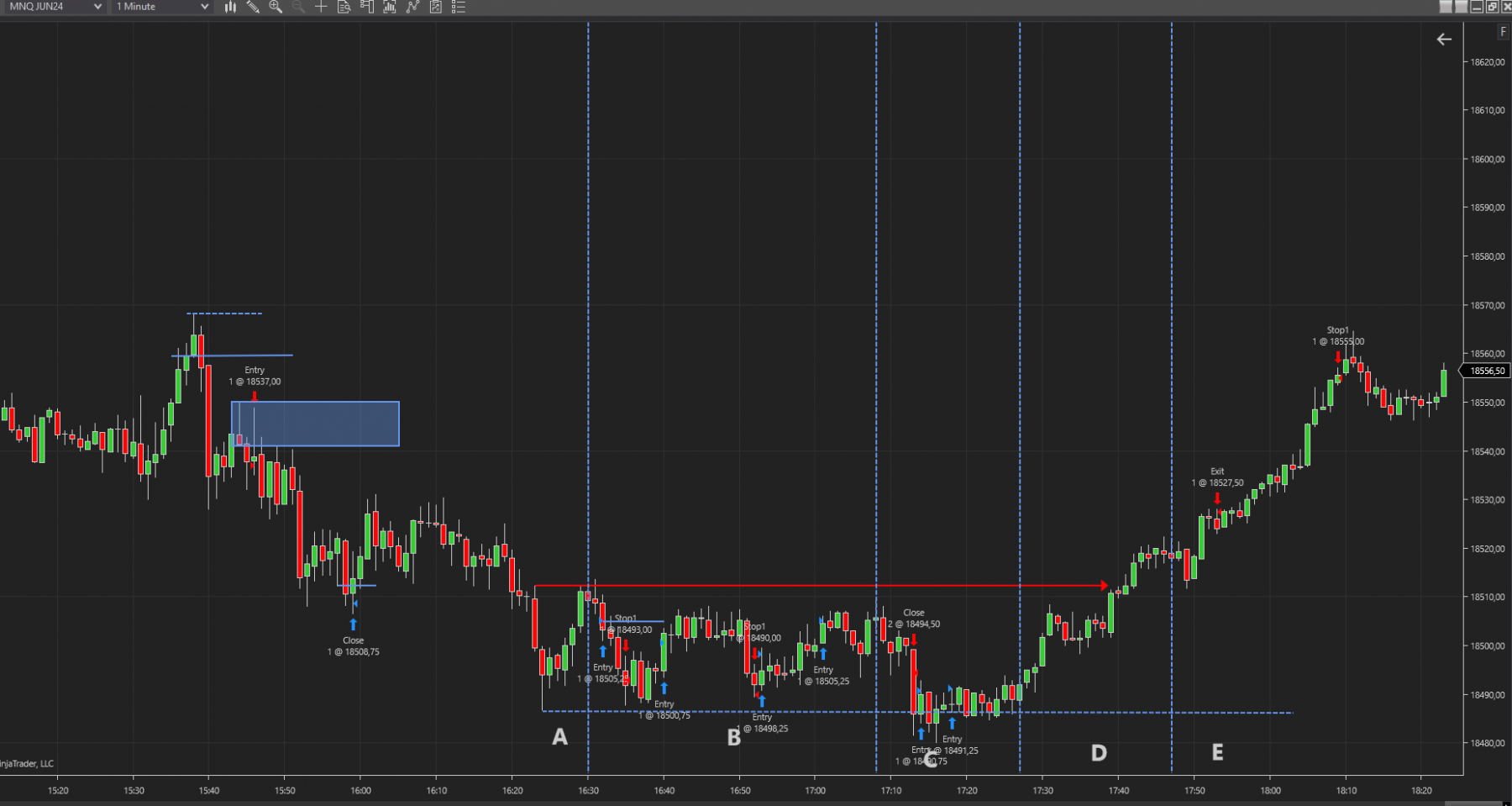Select the Entry 1 @ 18498,25 label
Screen dimensions: 1512x806
[x=762, y=723]
